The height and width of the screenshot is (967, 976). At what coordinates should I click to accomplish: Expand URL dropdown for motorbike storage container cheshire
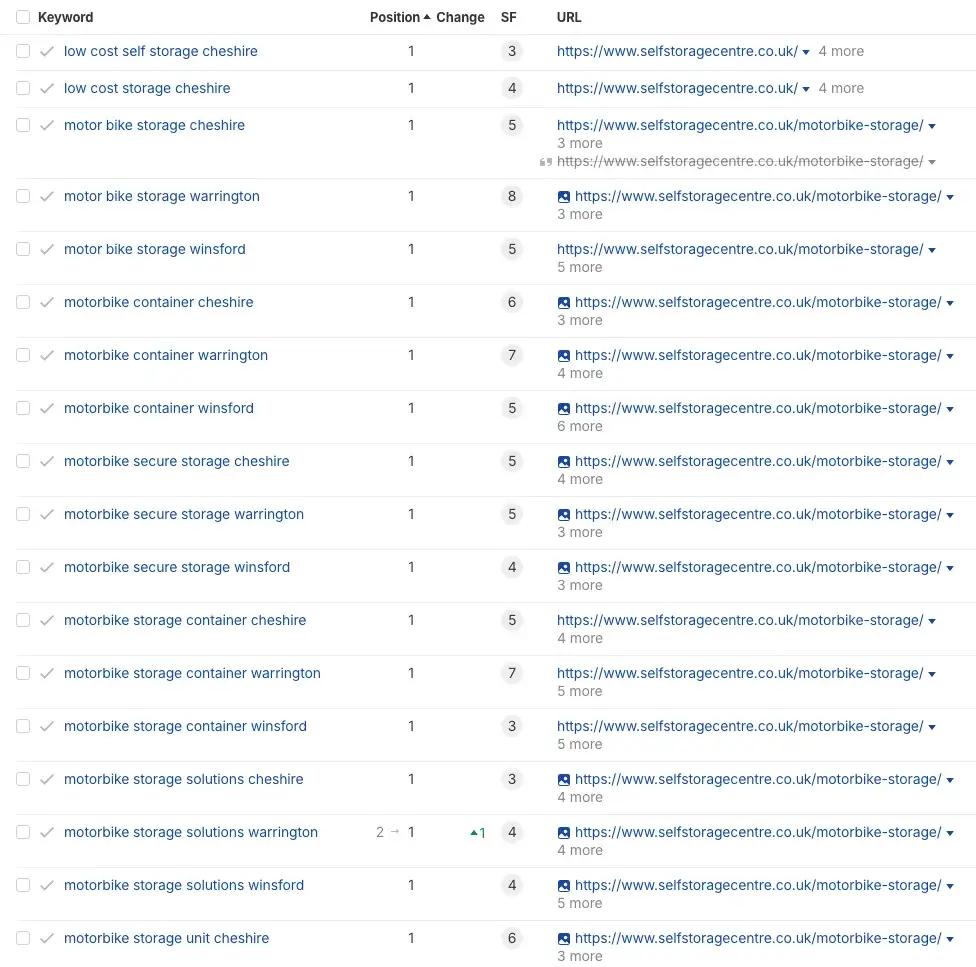(932, 621)
